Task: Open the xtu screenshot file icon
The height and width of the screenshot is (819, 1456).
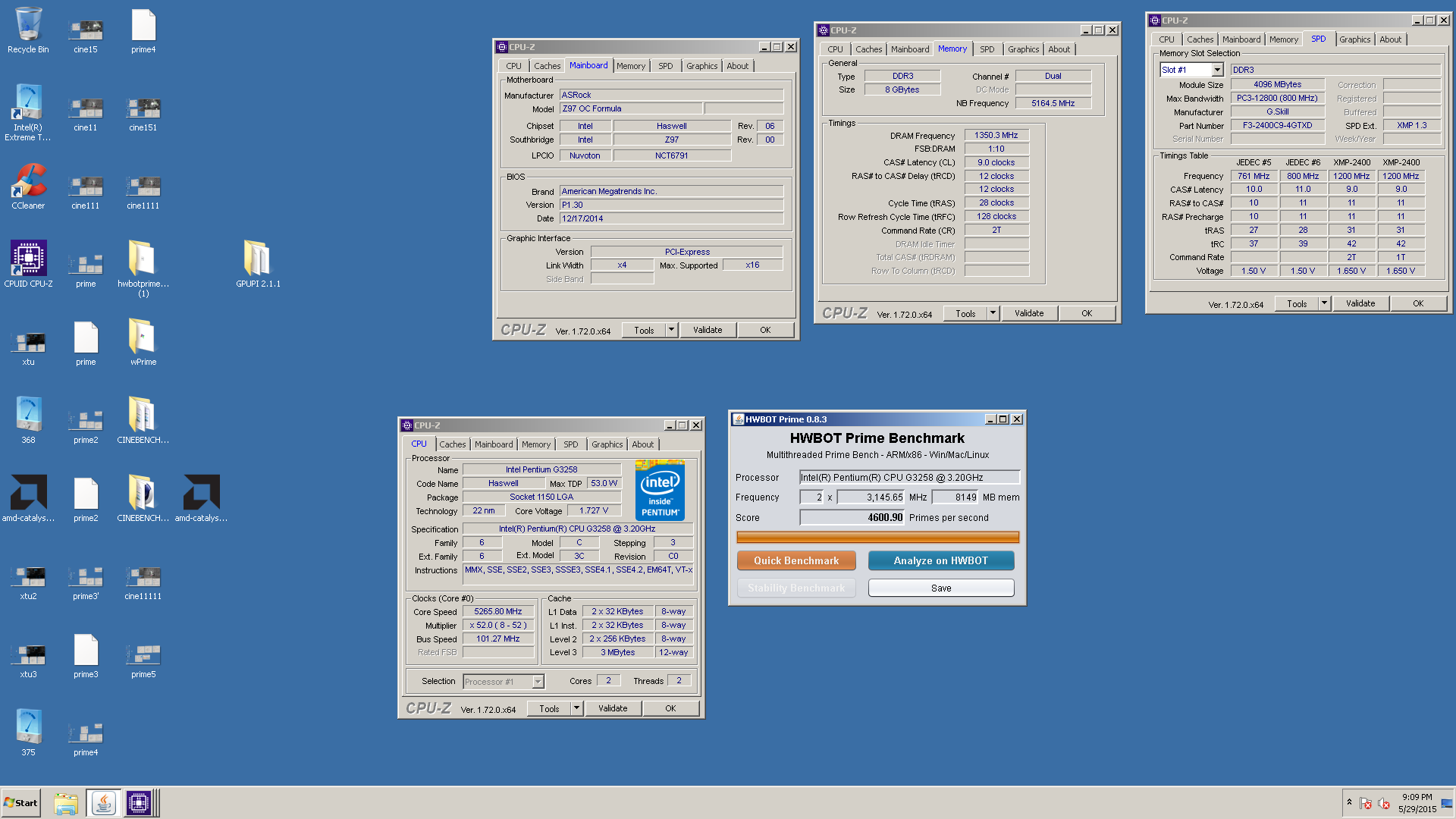Action: (28, 347)
